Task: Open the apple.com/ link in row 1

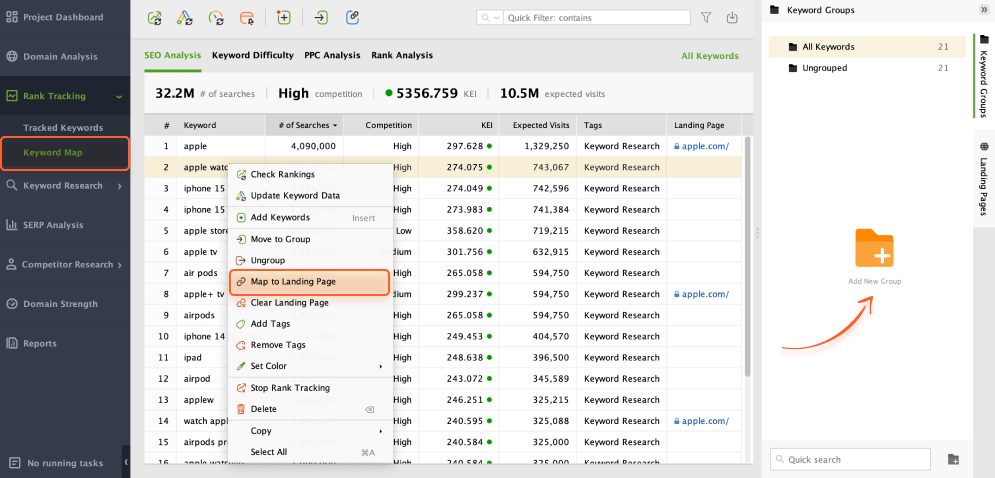Action: tap(705, 146)
